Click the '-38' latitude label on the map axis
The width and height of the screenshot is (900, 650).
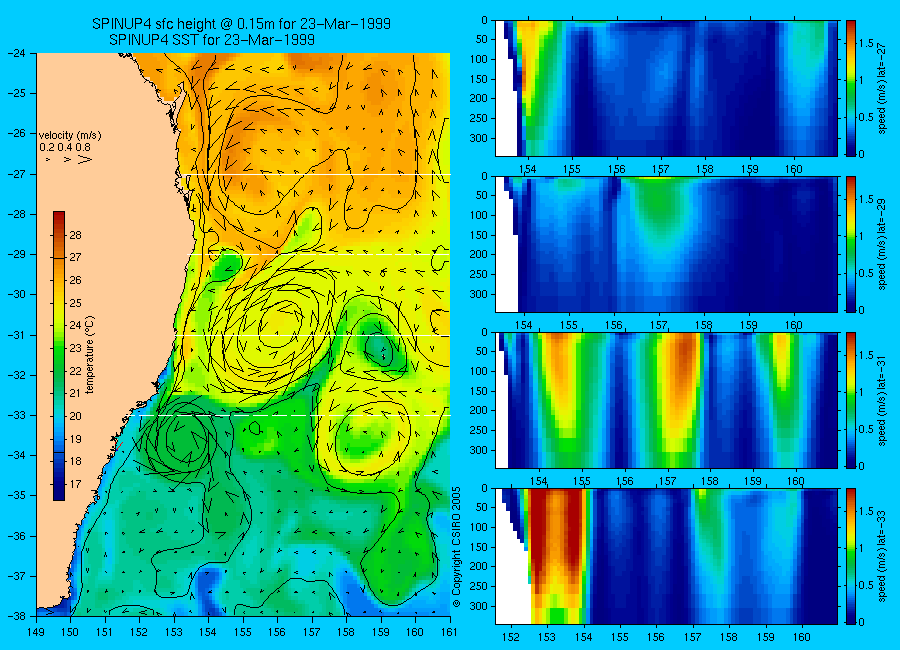coord(16,616)
